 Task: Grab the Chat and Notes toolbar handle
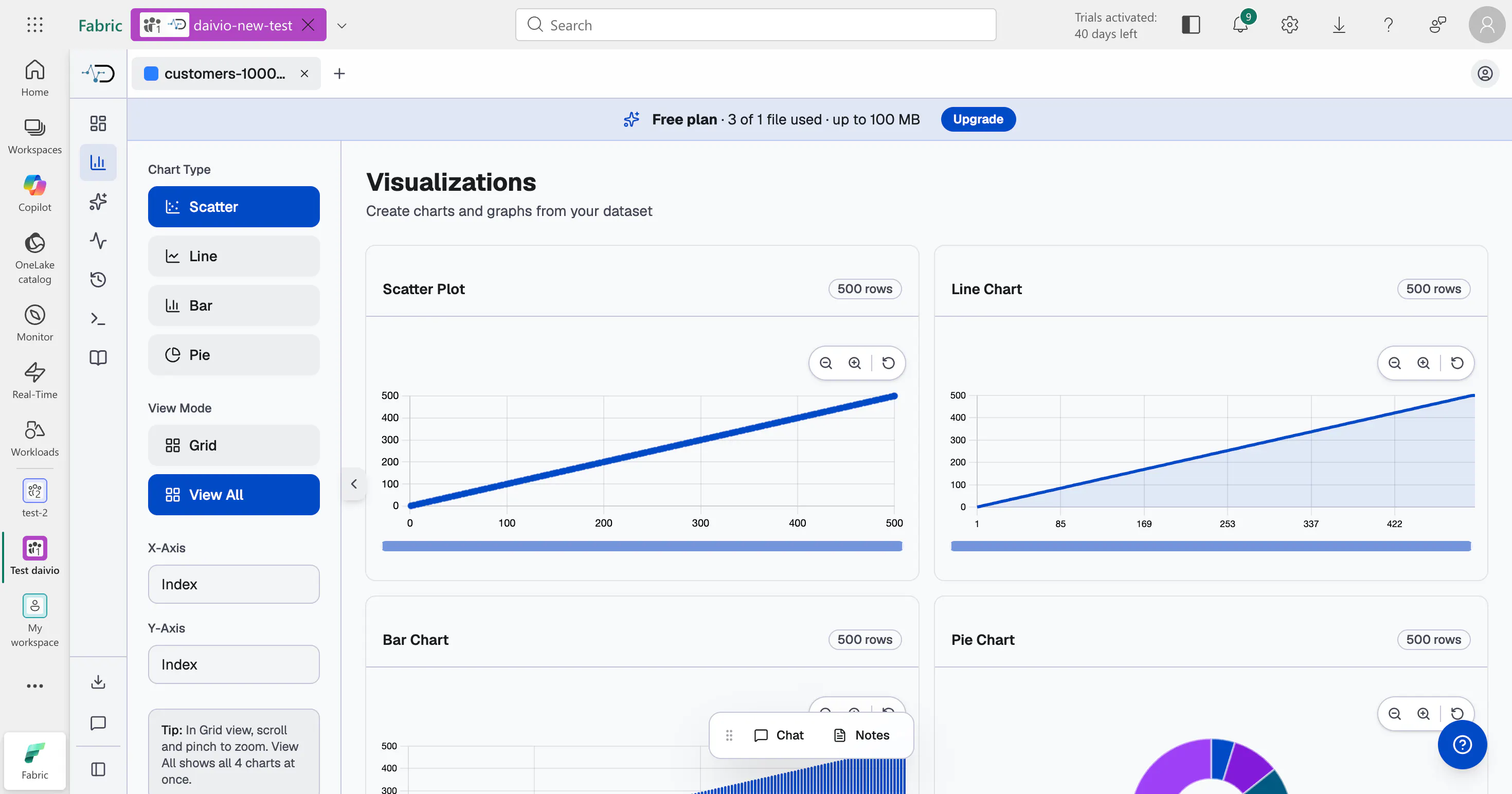(x=729, y=735)
